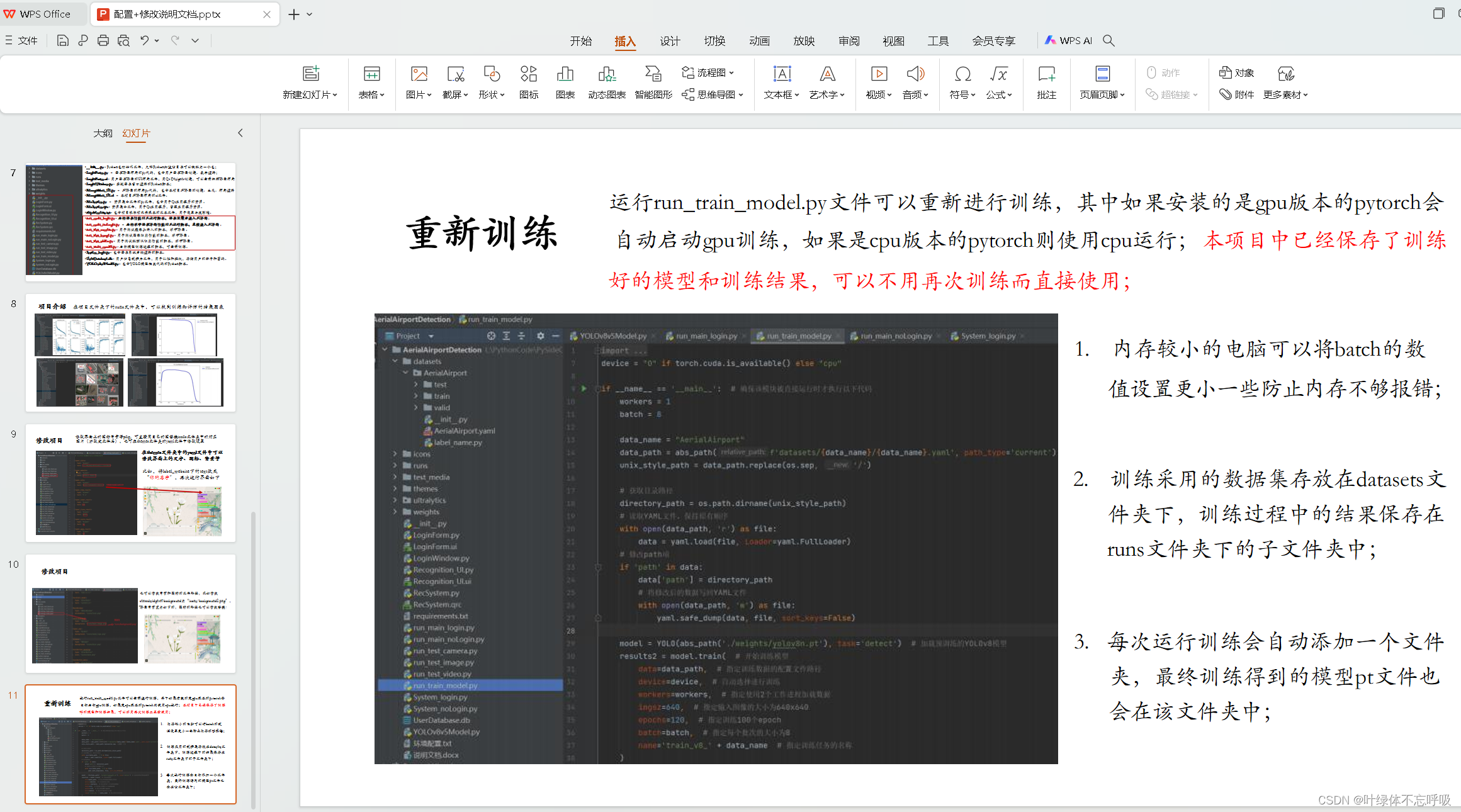
Task: Click the print icon in quick toolbar
Action: coord(103,41)
